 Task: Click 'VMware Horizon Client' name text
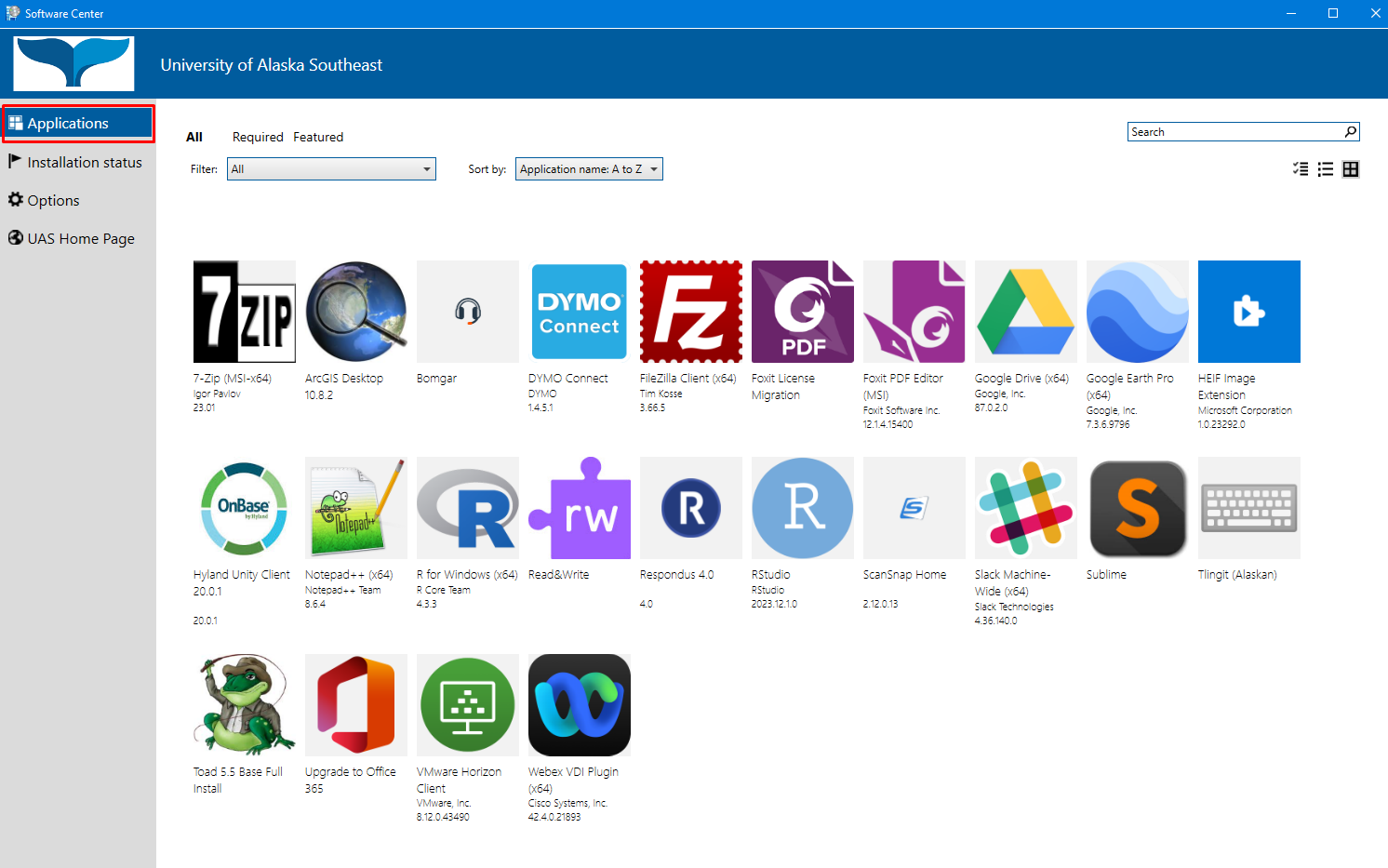(x=459, y=780)
